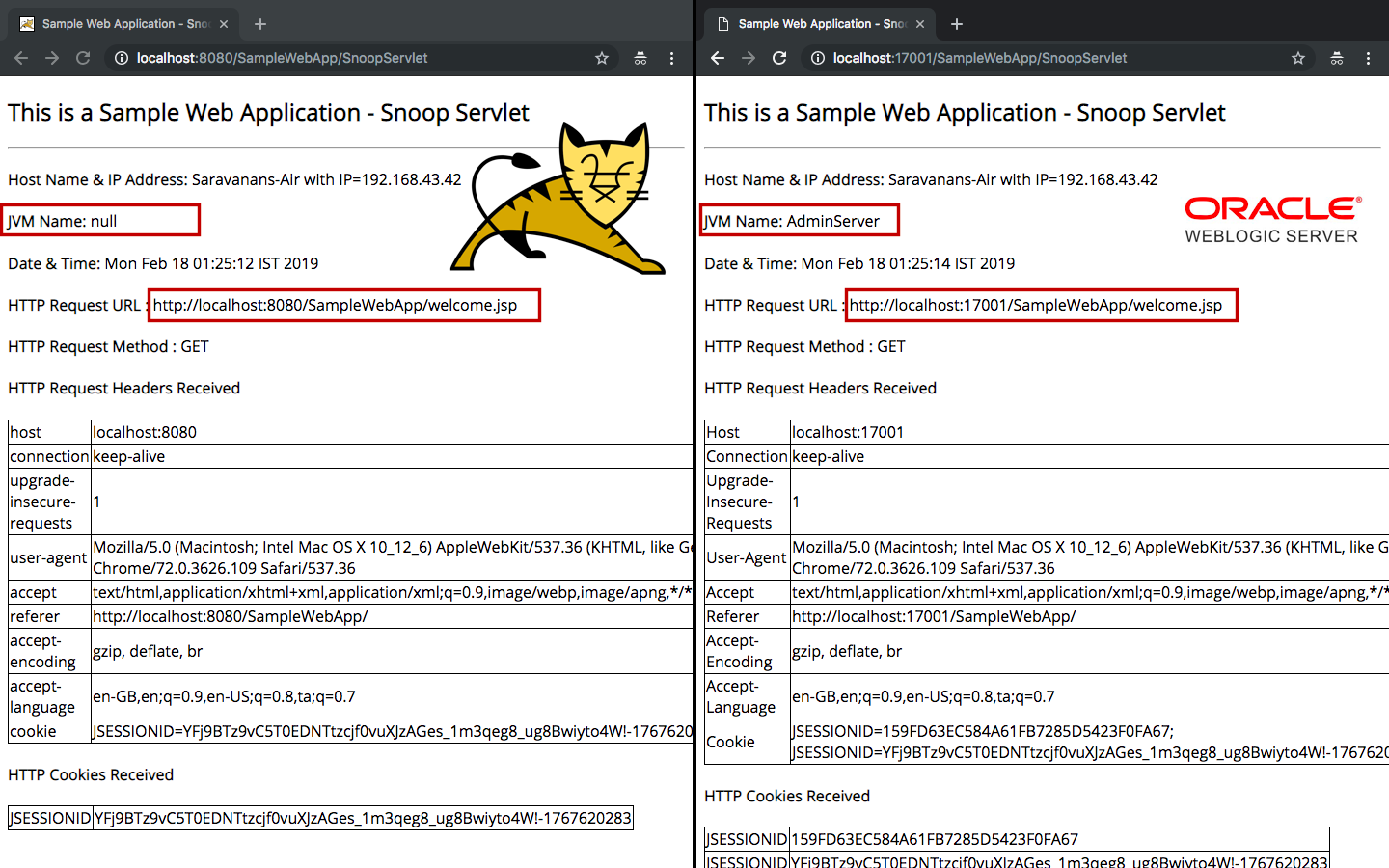This screenshot has width=1389, height=868.
Task: Click the Tomcat cat logo image
Action: pos(558,199)
